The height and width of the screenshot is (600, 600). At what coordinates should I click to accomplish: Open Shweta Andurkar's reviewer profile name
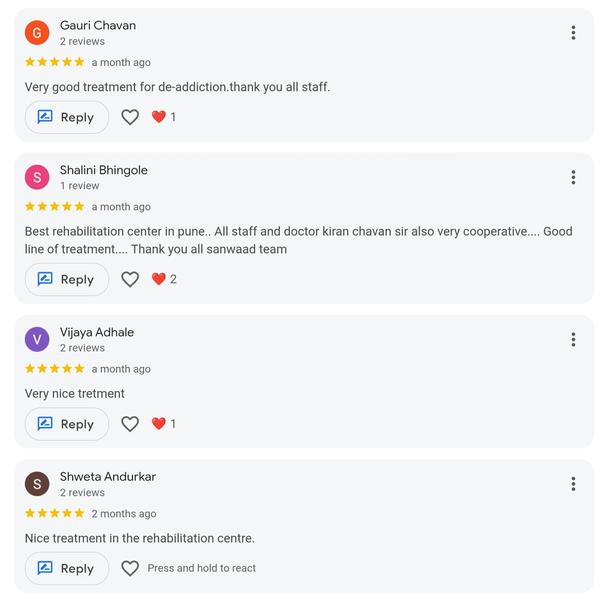108,476
